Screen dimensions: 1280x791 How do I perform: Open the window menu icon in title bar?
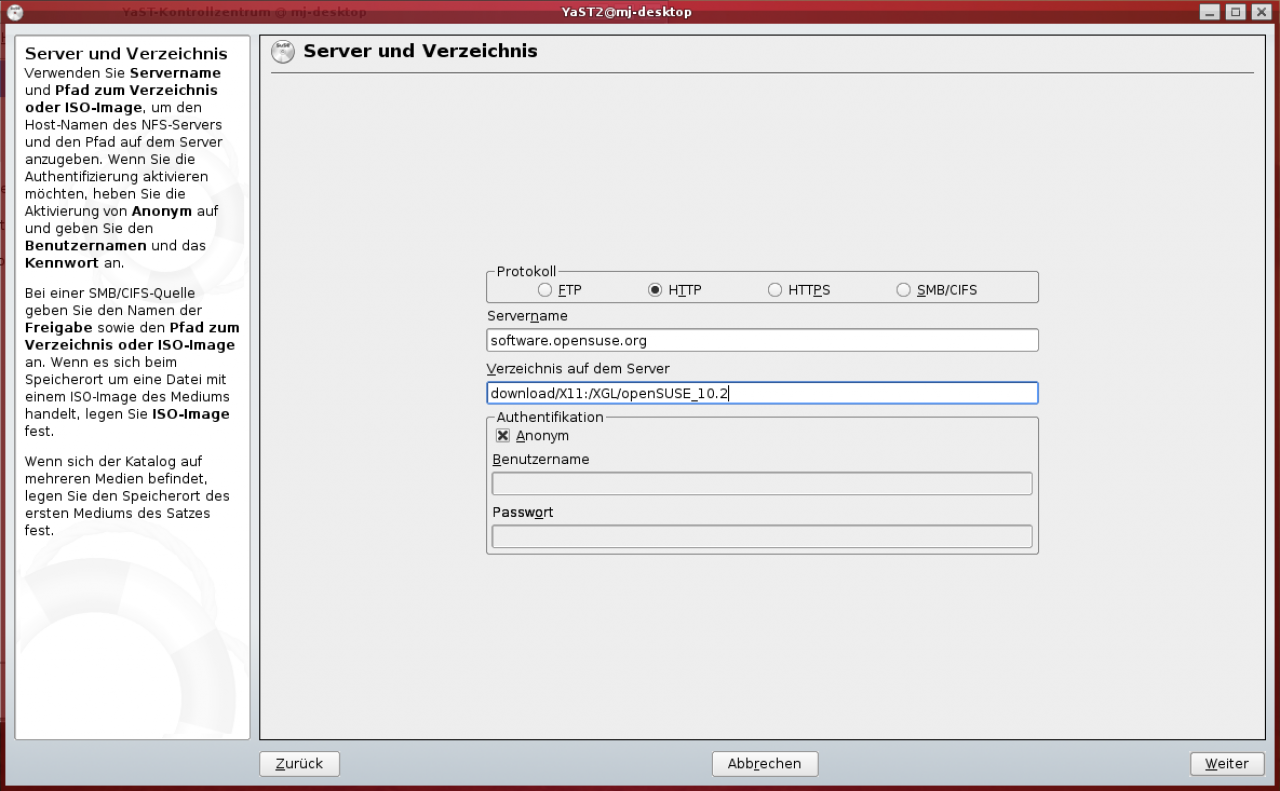tap(16, 12)
